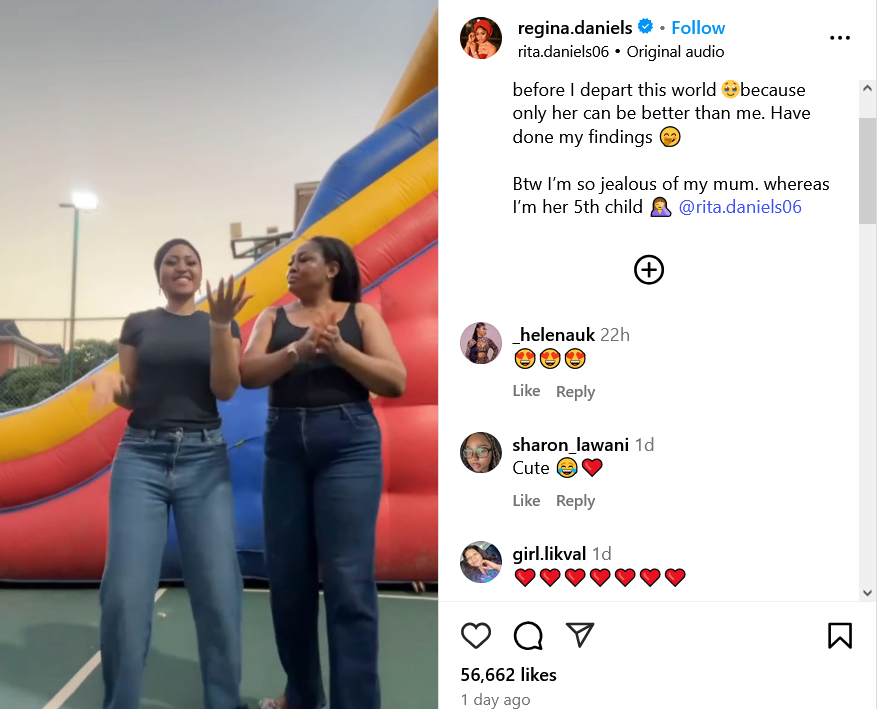This screenshot has width=881, height=709.
Task: Open the three-dot more options menu
Action: pyautogui.click(x=839, y=38)
